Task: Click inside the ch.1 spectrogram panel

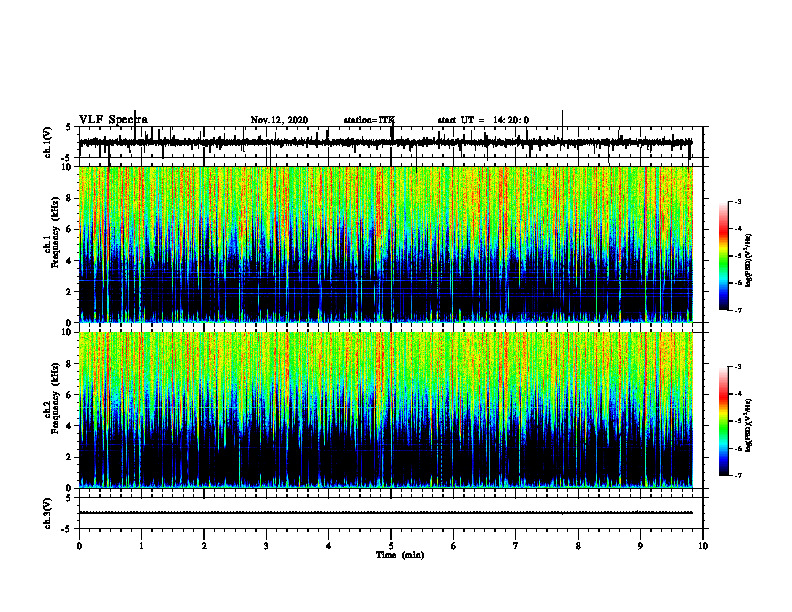Action: 385,244
